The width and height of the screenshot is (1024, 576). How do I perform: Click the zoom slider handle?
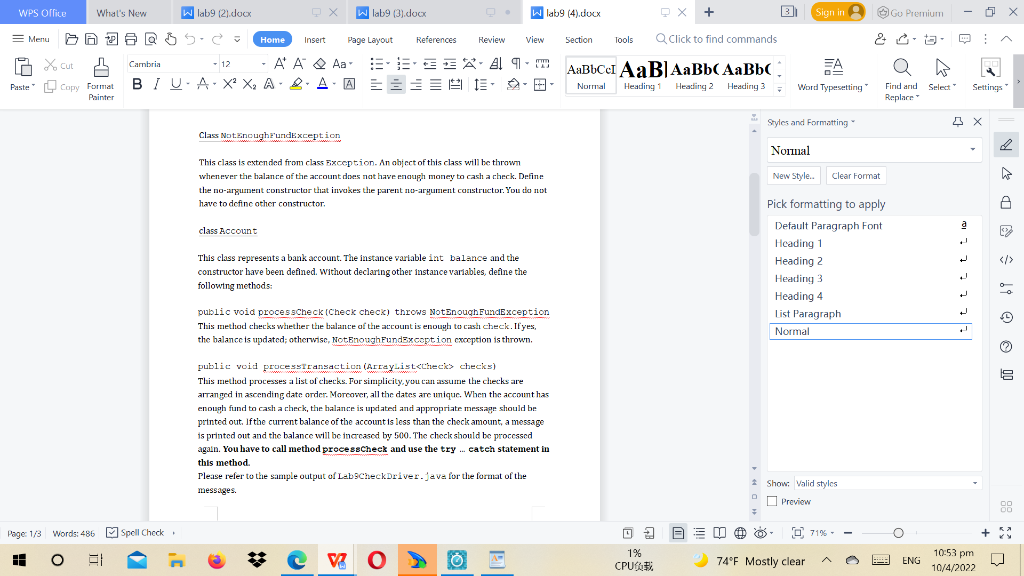click(x=898, y=533)
